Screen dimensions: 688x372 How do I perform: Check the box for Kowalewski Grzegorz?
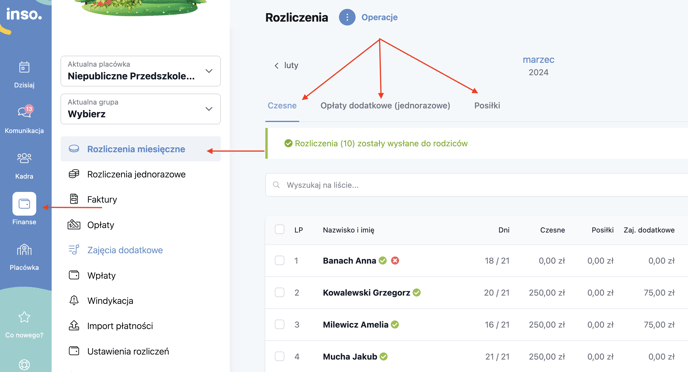coord(280,292)
